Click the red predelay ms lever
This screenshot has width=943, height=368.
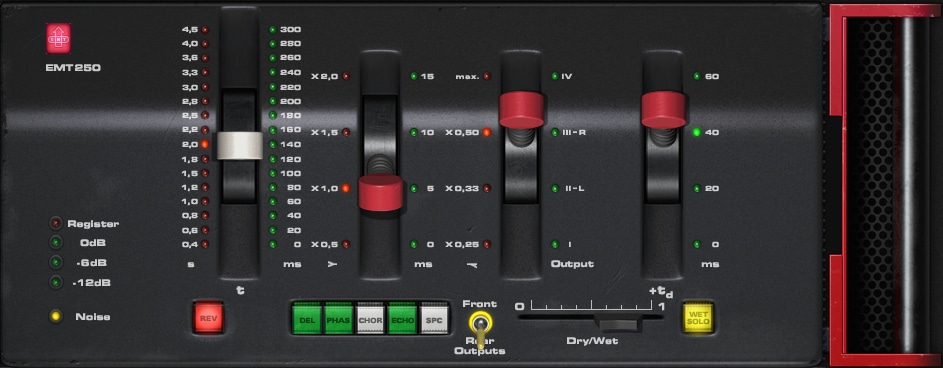[663, 109]
